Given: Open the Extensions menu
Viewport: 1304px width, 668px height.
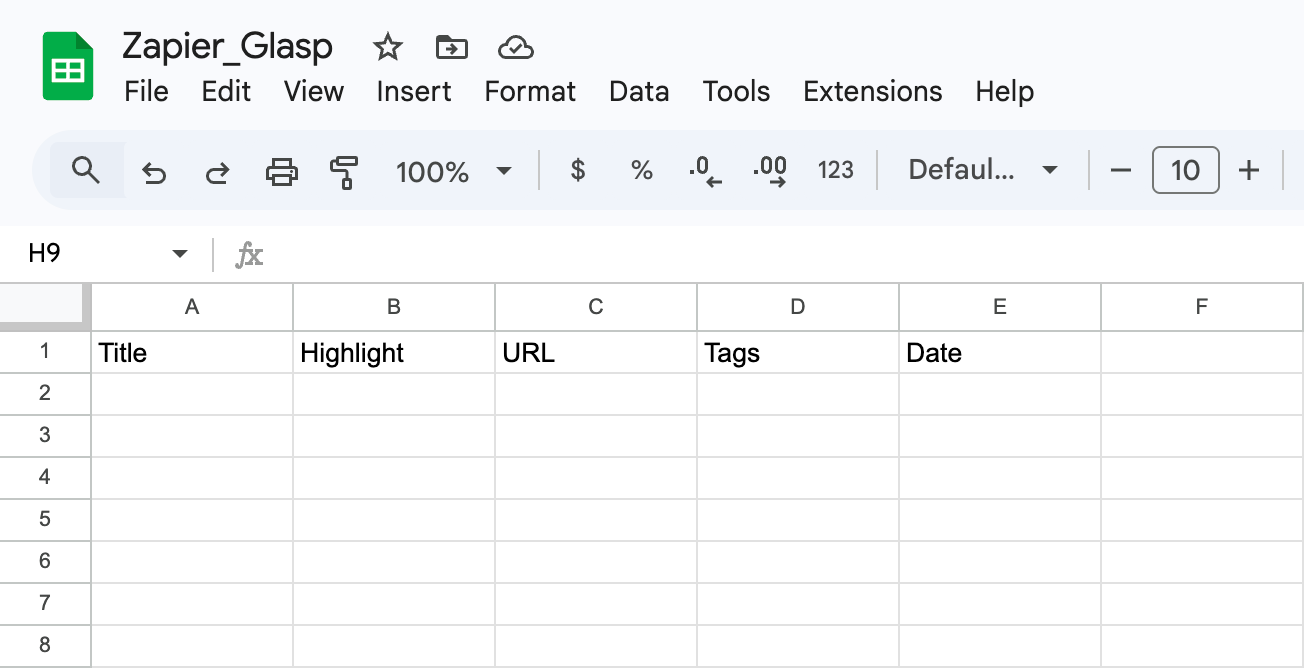Looking at the screenshot, I should 872,92.
